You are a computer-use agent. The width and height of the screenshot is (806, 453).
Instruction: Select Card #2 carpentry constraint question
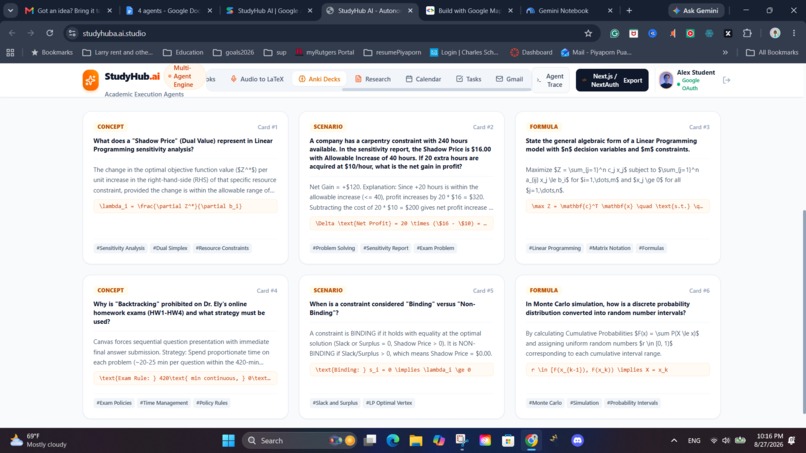click(400, 153)
